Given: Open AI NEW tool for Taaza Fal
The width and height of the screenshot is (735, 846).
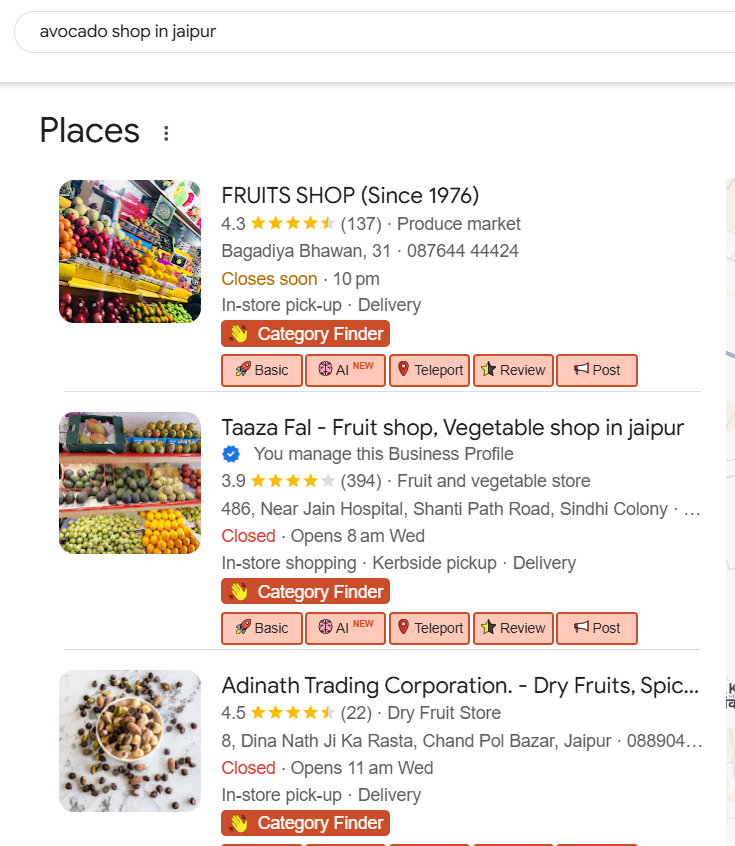Looking at the screenshot, I should (x=345, y=628).
